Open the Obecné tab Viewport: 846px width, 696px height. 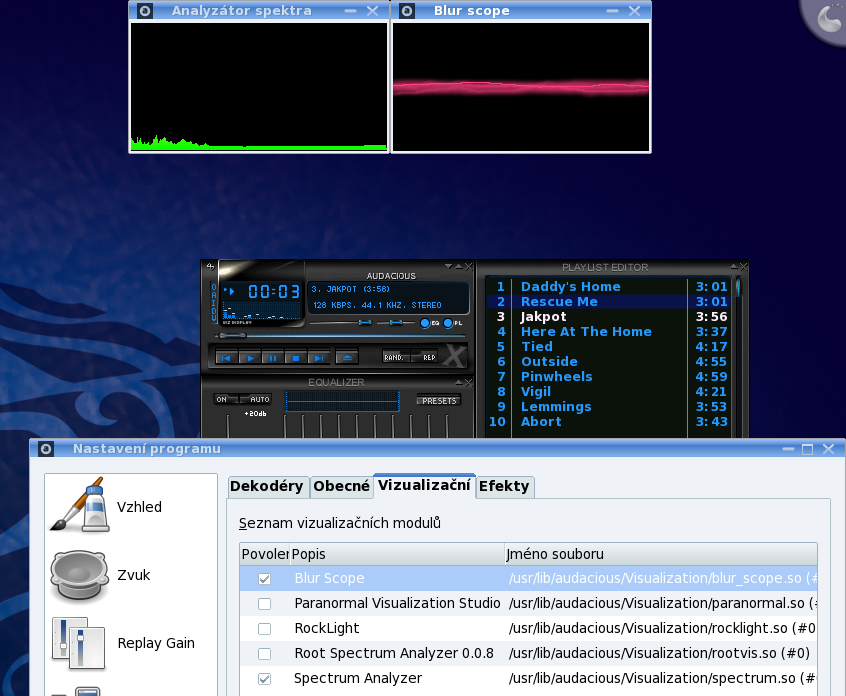pos(341,487)
